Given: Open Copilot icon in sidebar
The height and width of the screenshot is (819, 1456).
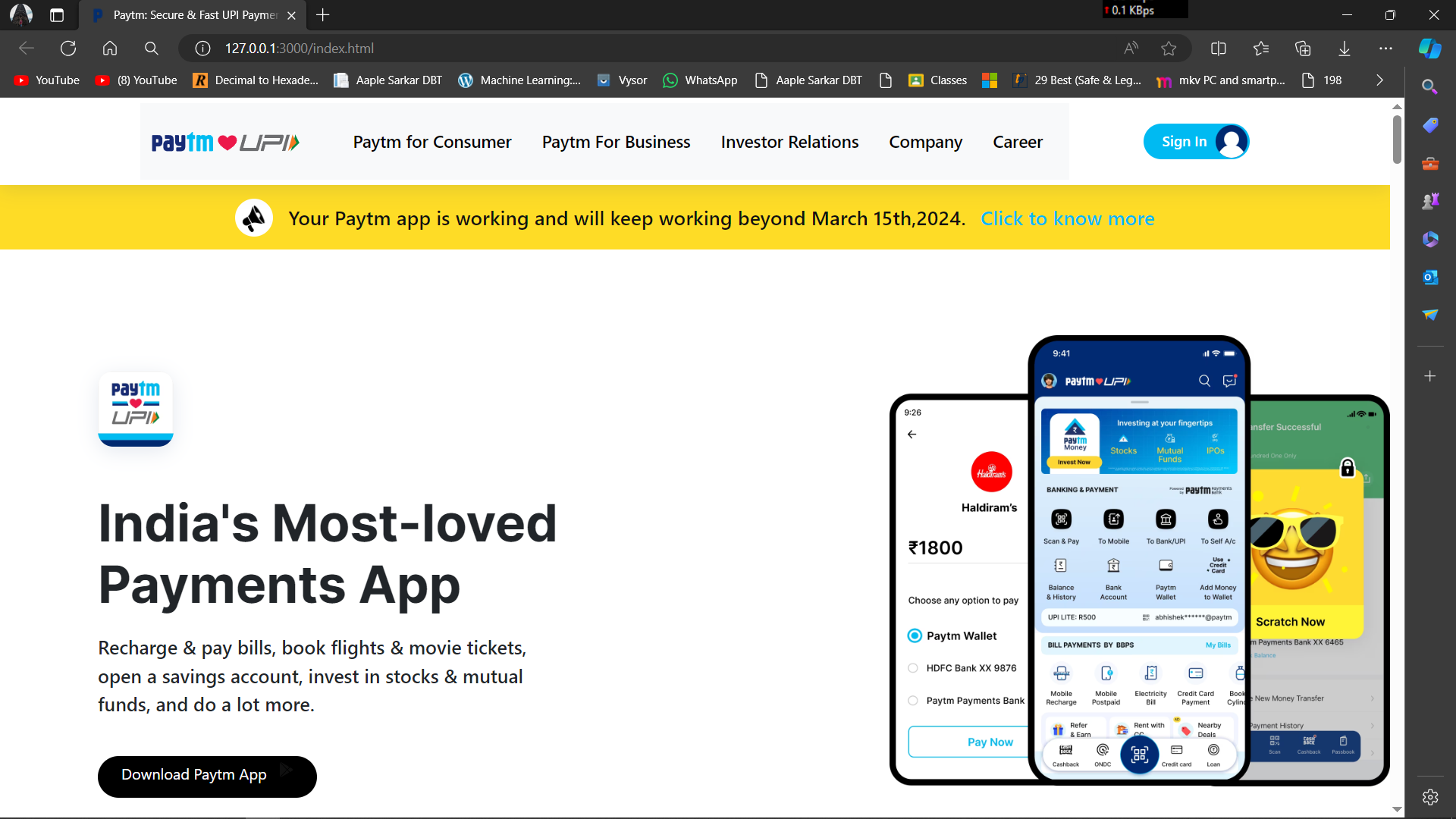Looking at the screenshot, I should coord(1429,49).
